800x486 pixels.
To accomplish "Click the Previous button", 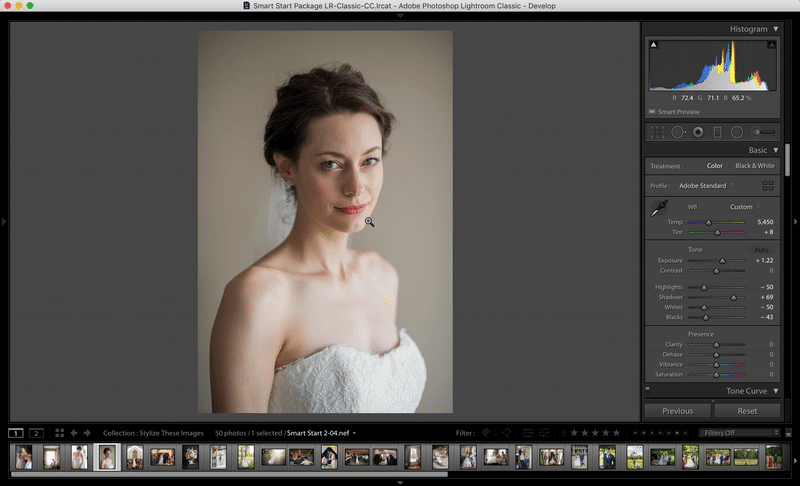I will pos(677,410).
